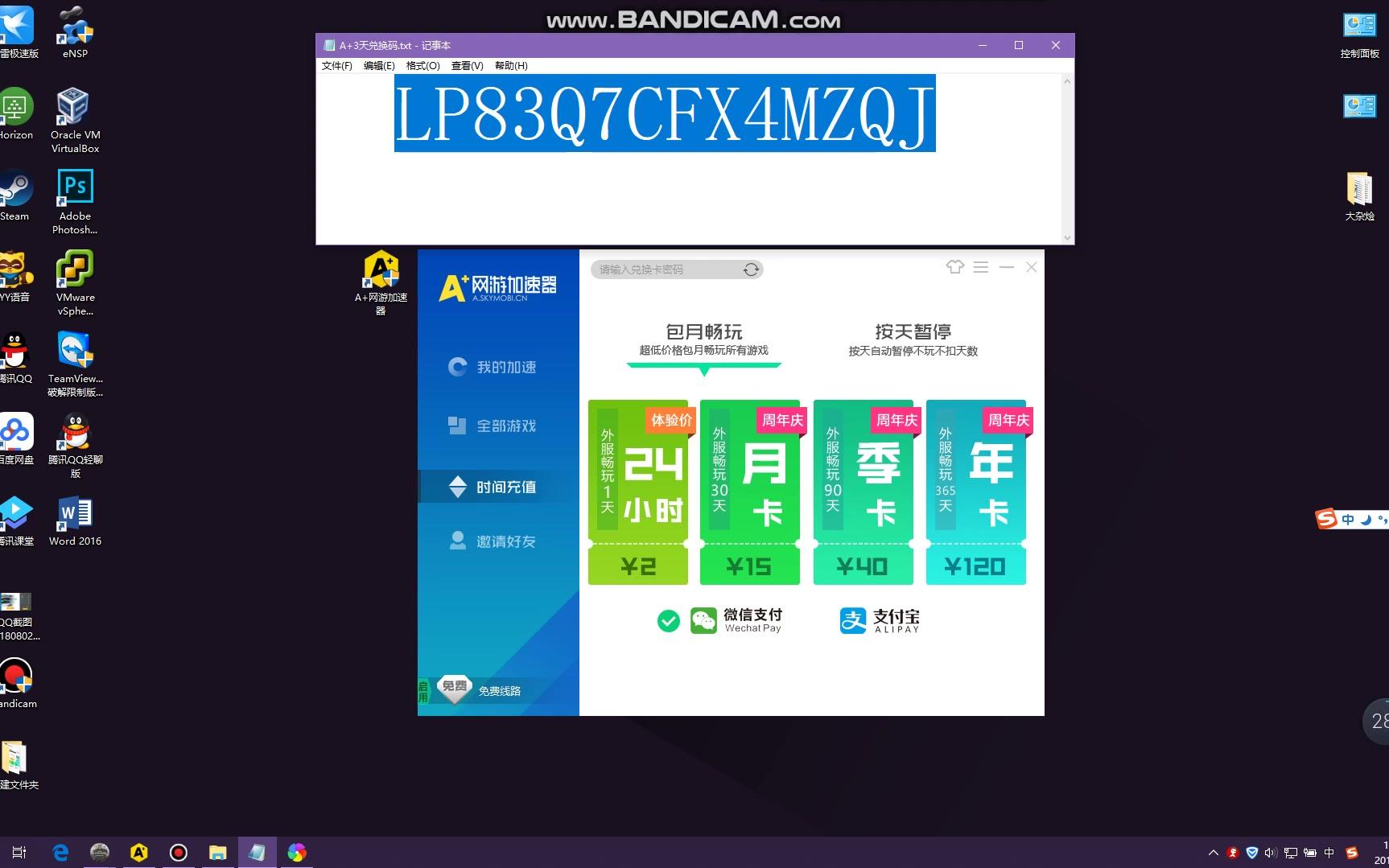Click the A+网游加速器 logo
1389x868 pixels.
click(498, 287)
